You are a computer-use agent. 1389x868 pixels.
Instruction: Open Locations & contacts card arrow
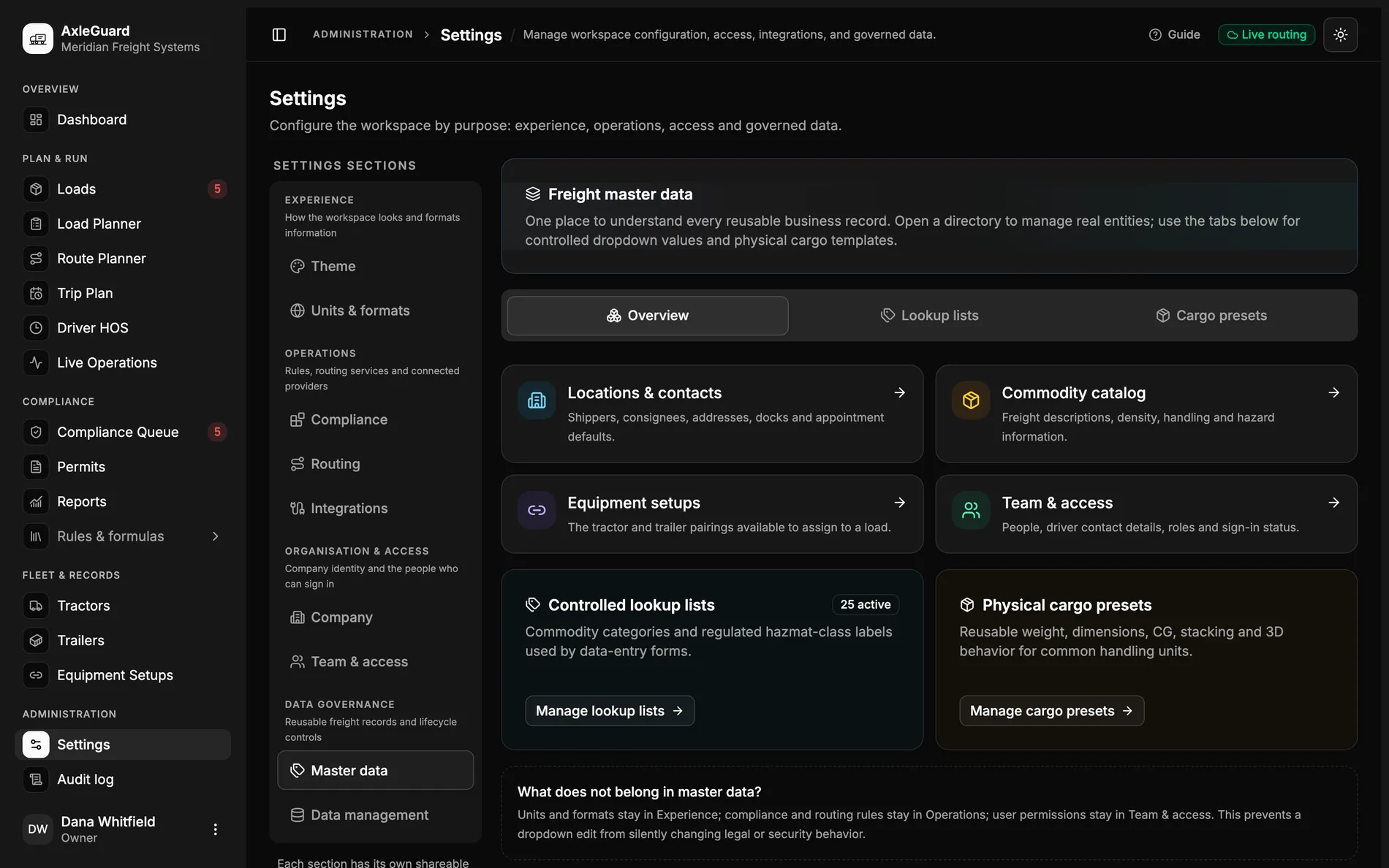tap(899, 393)
